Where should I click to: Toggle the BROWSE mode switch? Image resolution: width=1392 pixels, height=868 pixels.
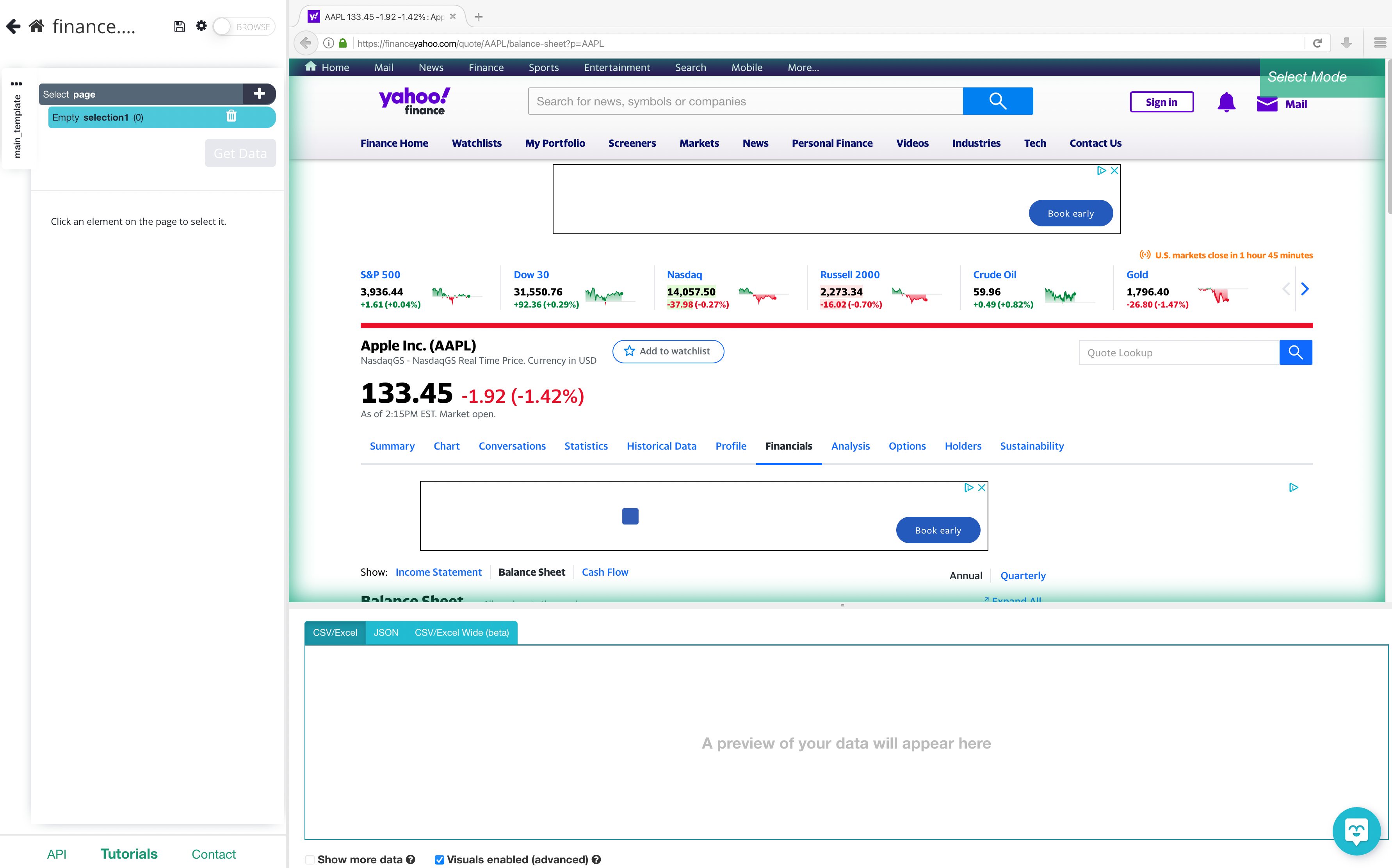click(244, 27)
